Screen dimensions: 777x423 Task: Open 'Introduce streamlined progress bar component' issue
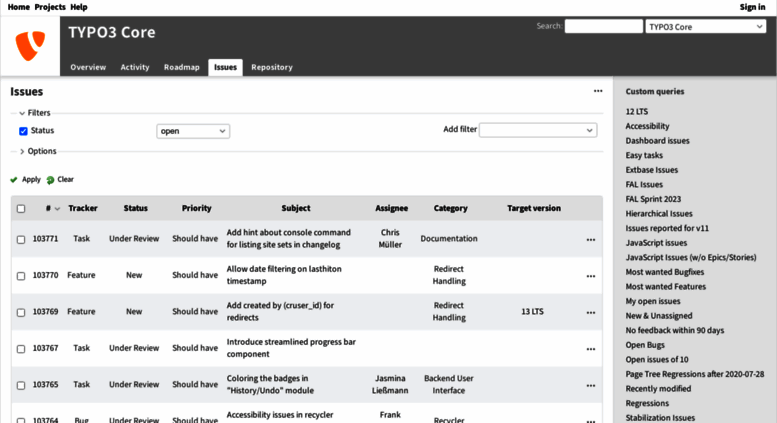coord(291,348)
